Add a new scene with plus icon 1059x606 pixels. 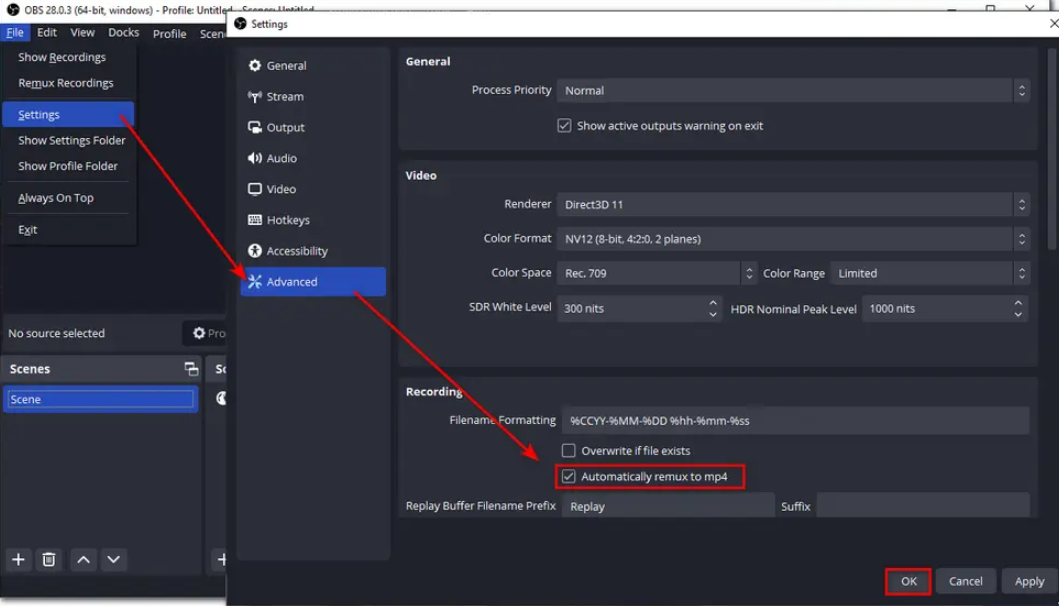click(x=18, y=559)
